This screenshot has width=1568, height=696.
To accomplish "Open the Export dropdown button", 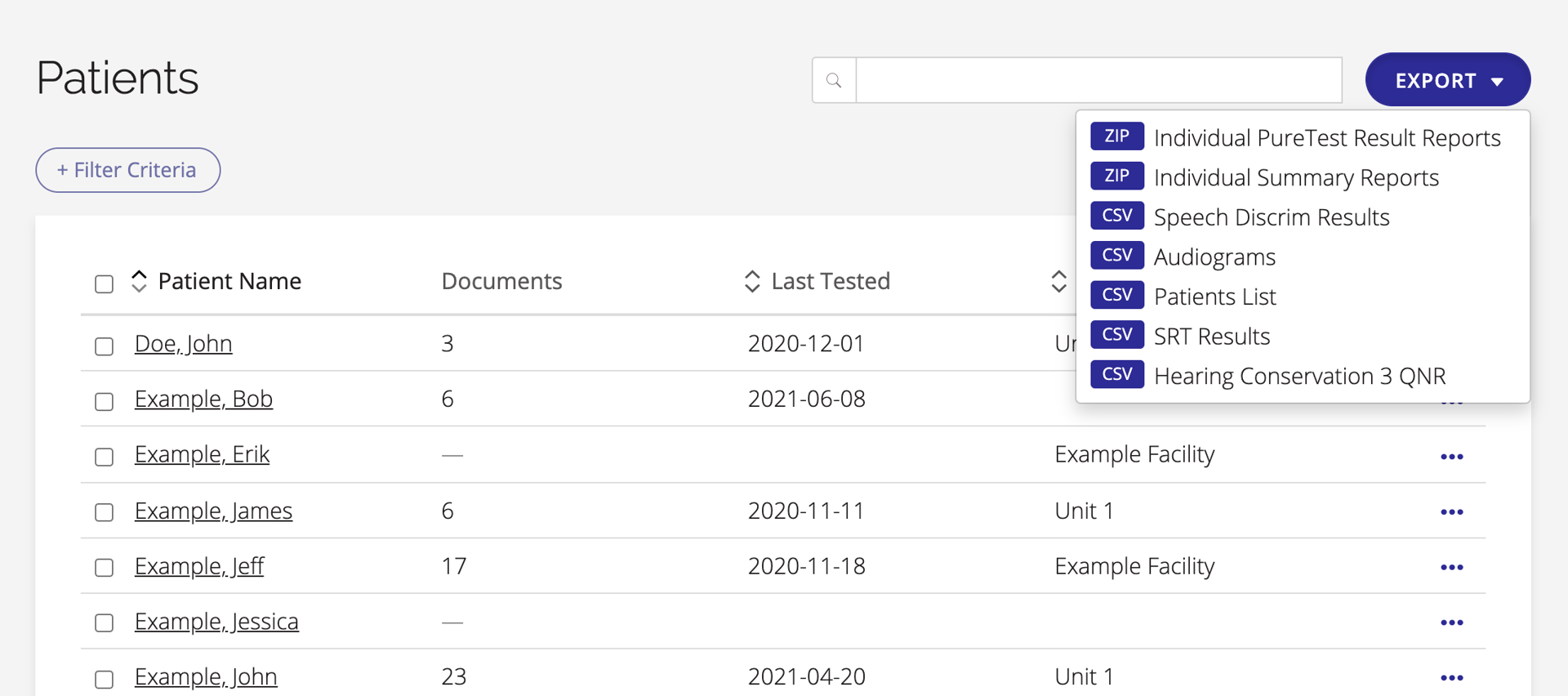I will coord(1447,80).
